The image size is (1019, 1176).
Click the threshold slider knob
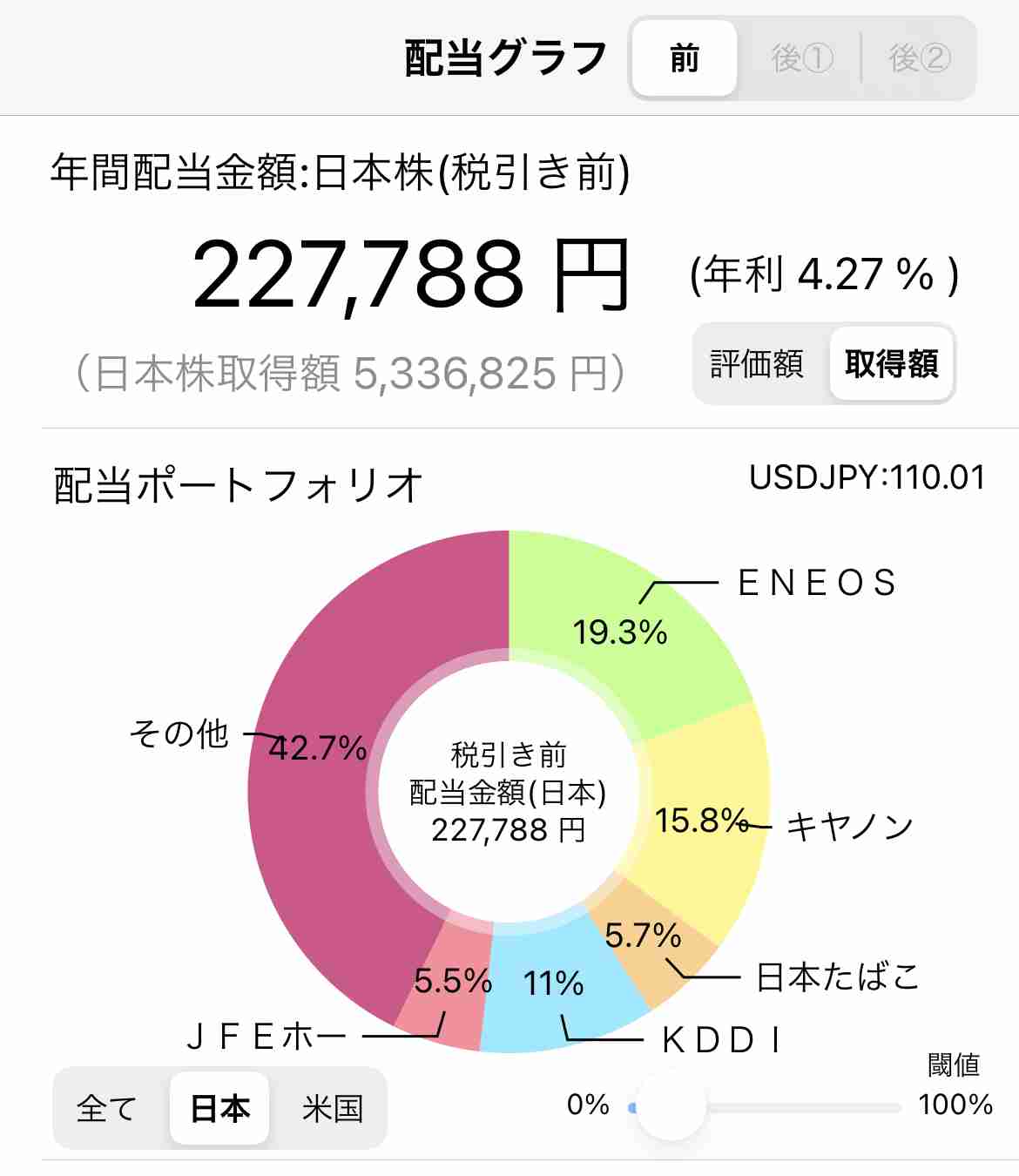pos(671,1108)
